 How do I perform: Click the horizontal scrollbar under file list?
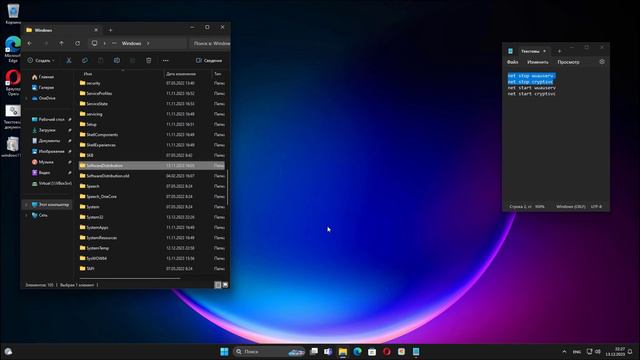[x=130, y=278]
